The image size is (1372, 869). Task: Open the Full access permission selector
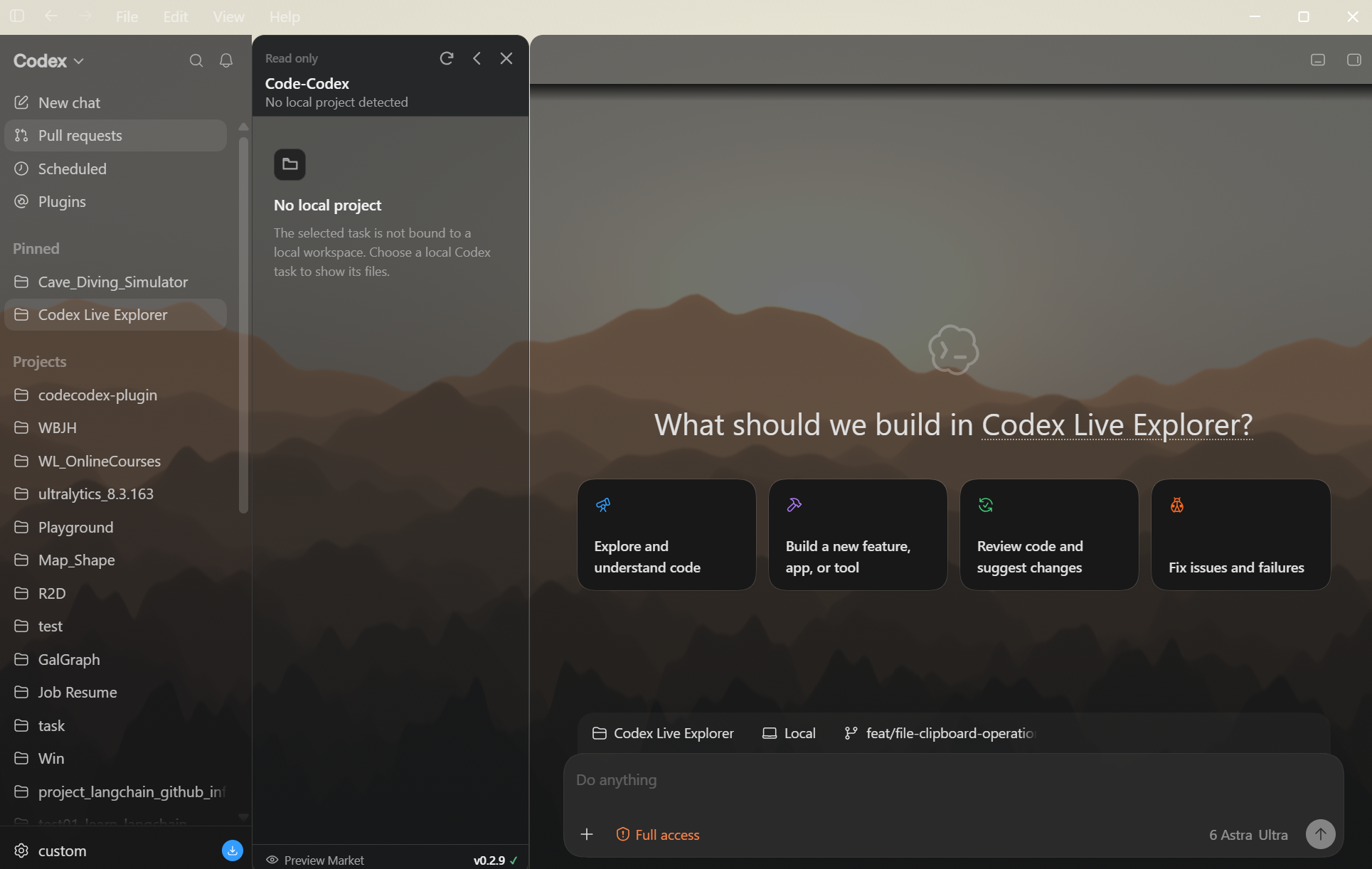tap(658, 835)
